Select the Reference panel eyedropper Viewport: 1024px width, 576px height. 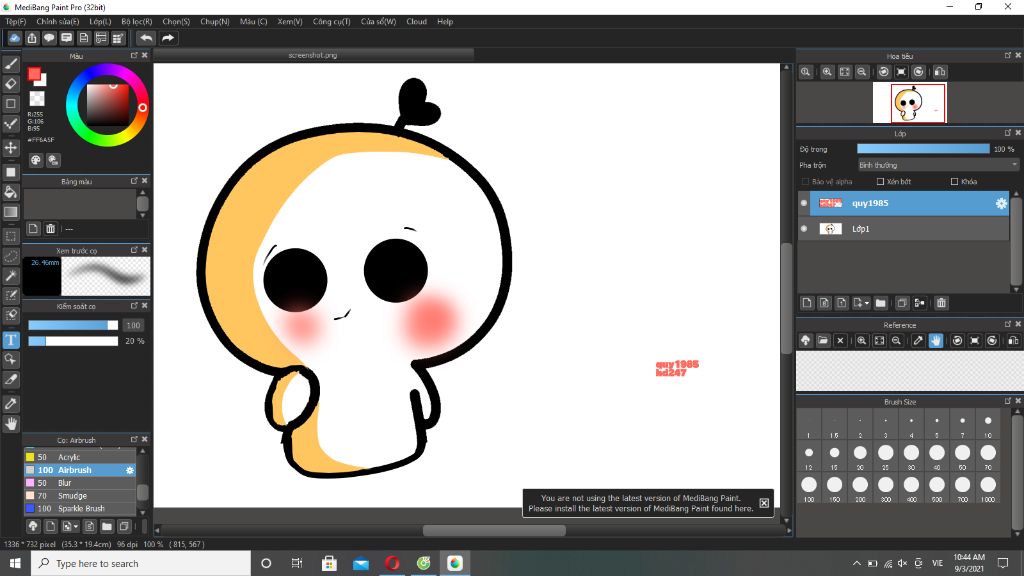tap(918, 340)
